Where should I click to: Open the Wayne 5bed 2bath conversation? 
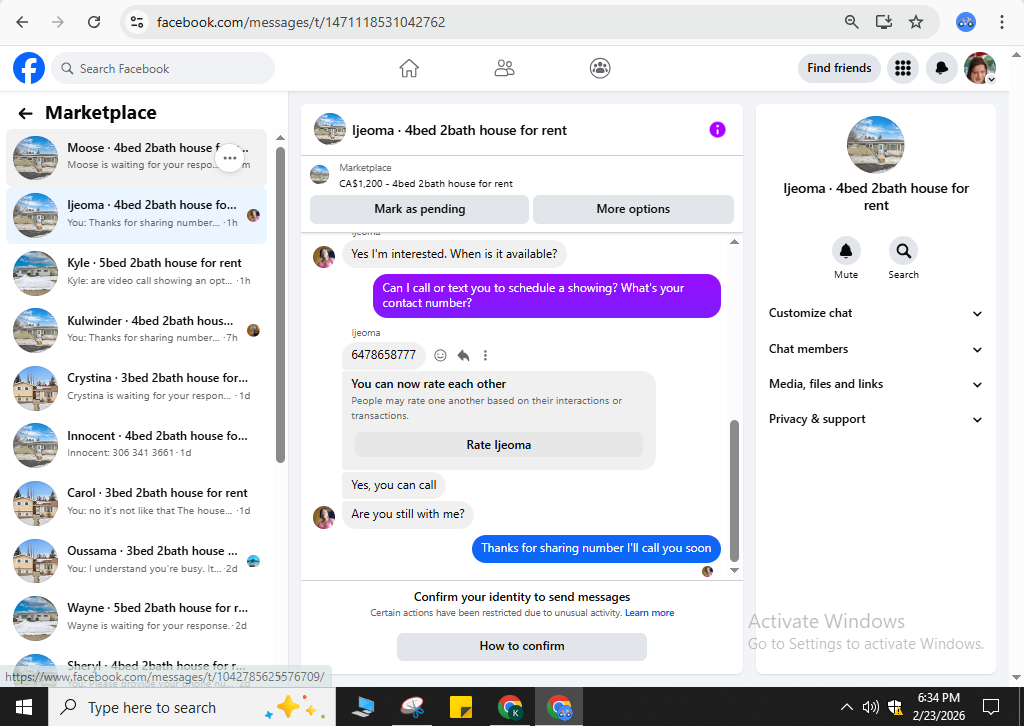coord(136,617)
